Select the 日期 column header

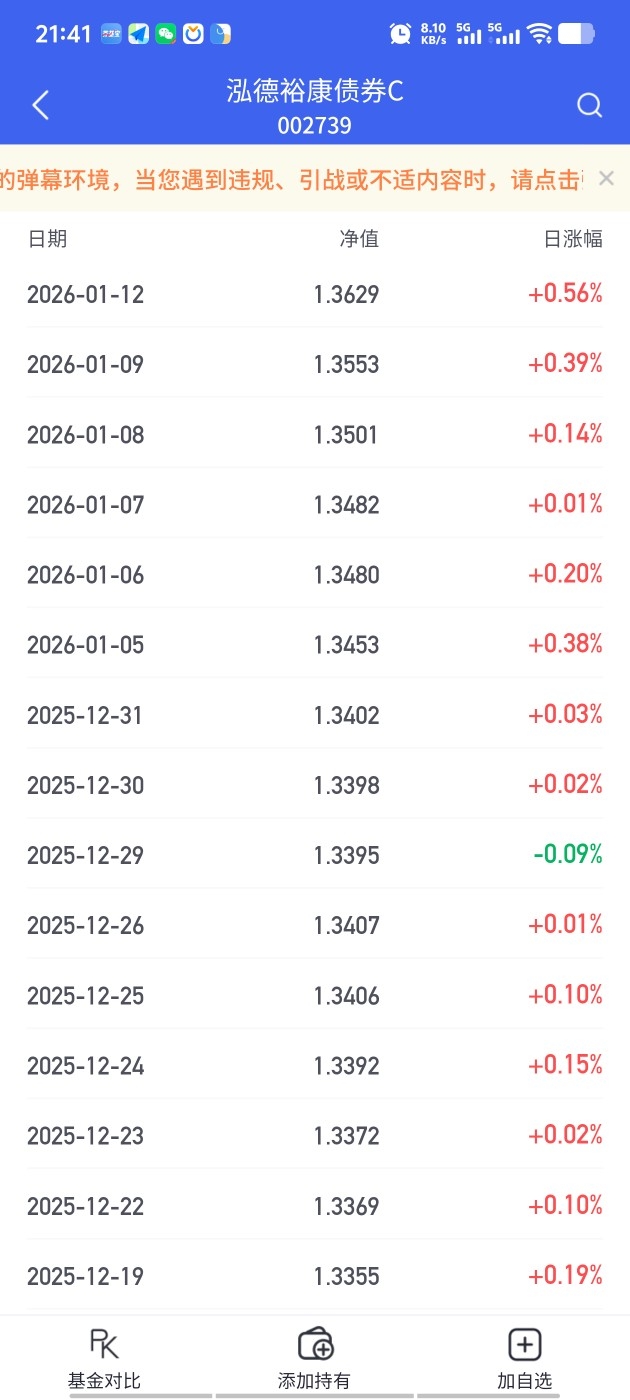(47, 239)
